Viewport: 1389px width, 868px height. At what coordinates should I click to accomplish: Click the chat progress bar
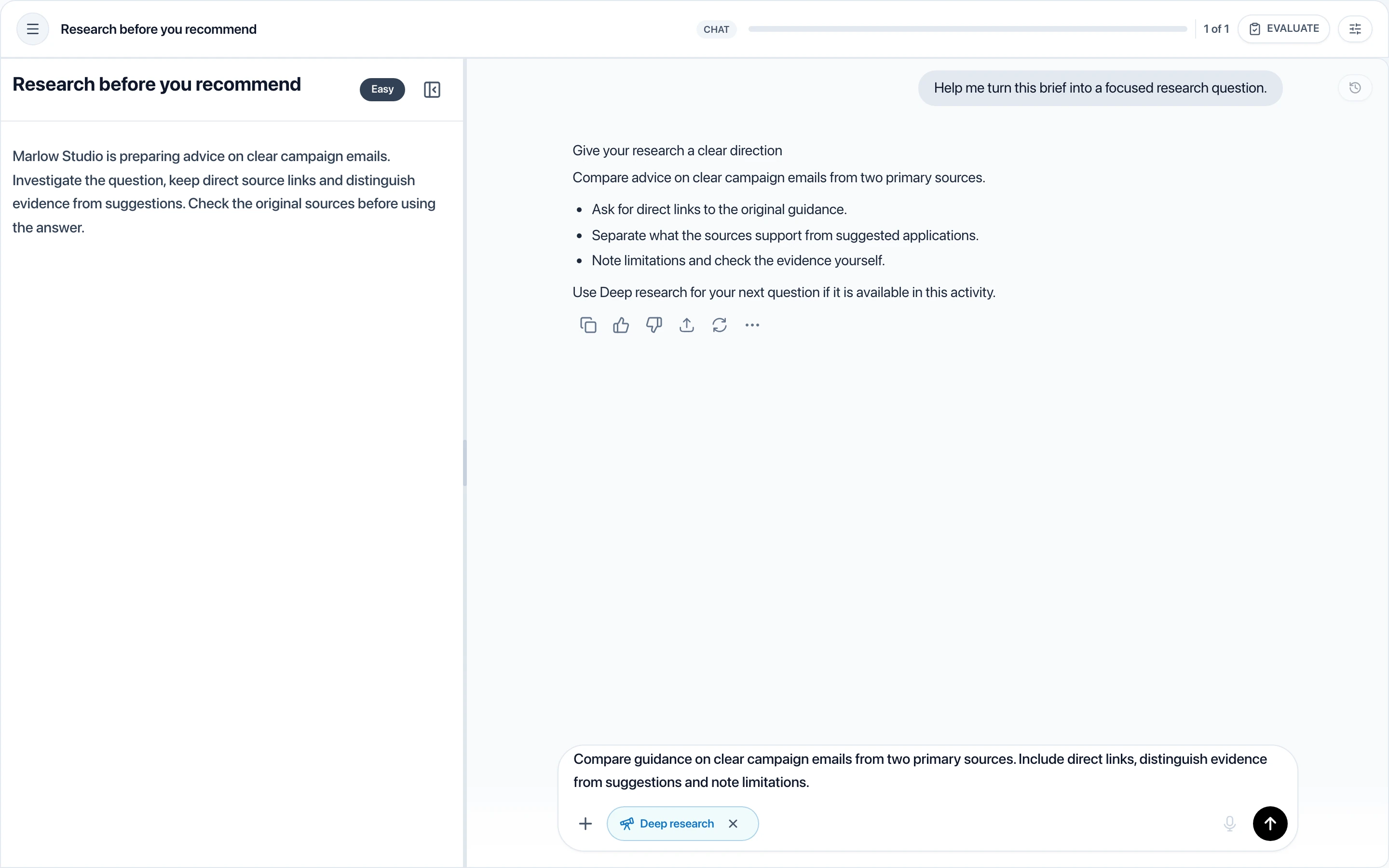point(967,29)
